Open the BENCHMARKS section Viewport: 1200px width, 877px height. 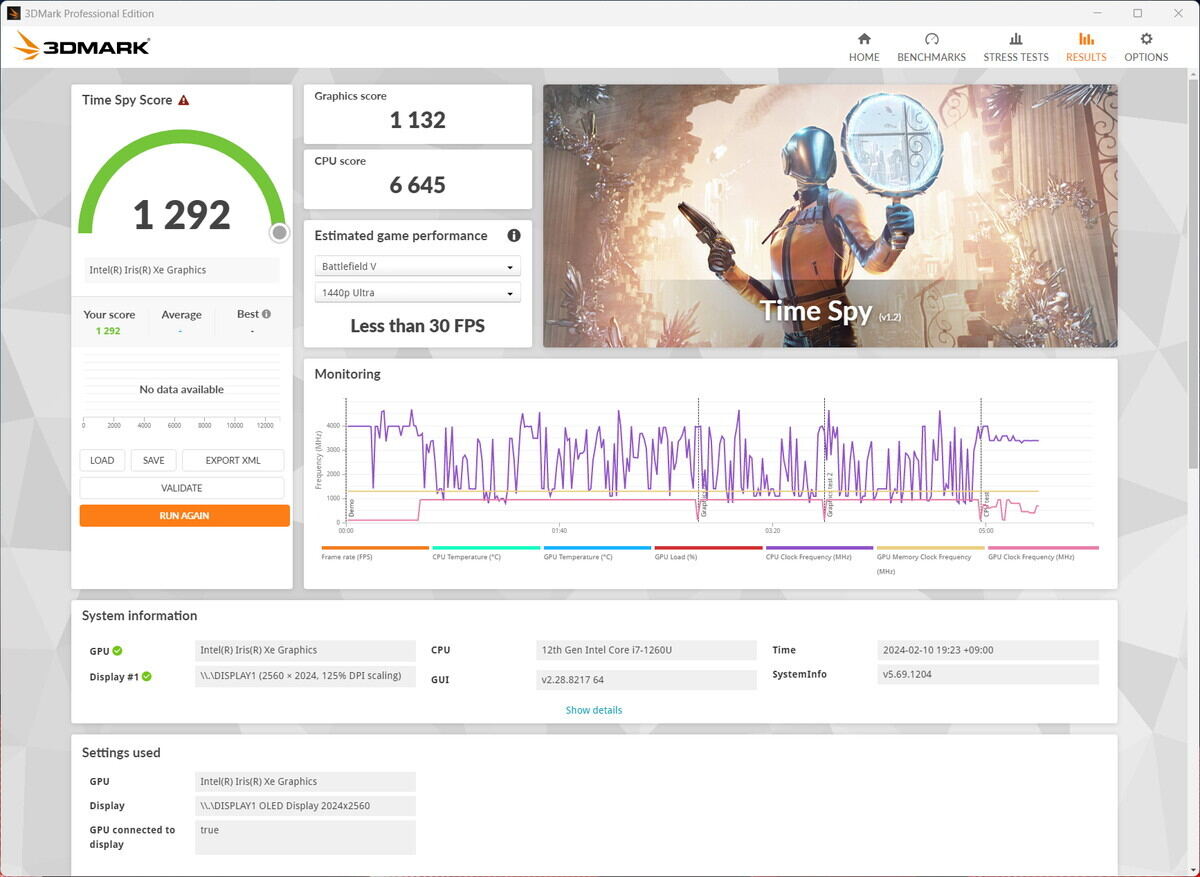pyautogui.click(x=931, y=47)
